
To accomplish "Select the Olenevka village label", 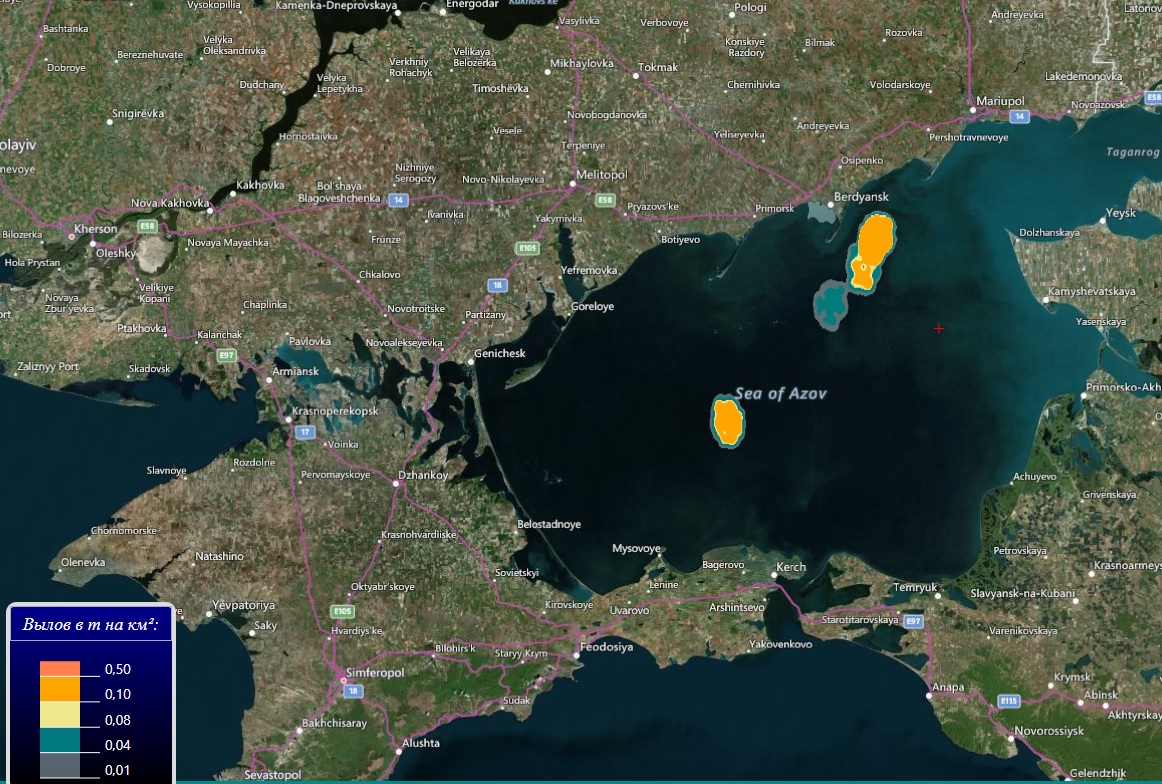I will pyautogui.click(x=83, y=562).
